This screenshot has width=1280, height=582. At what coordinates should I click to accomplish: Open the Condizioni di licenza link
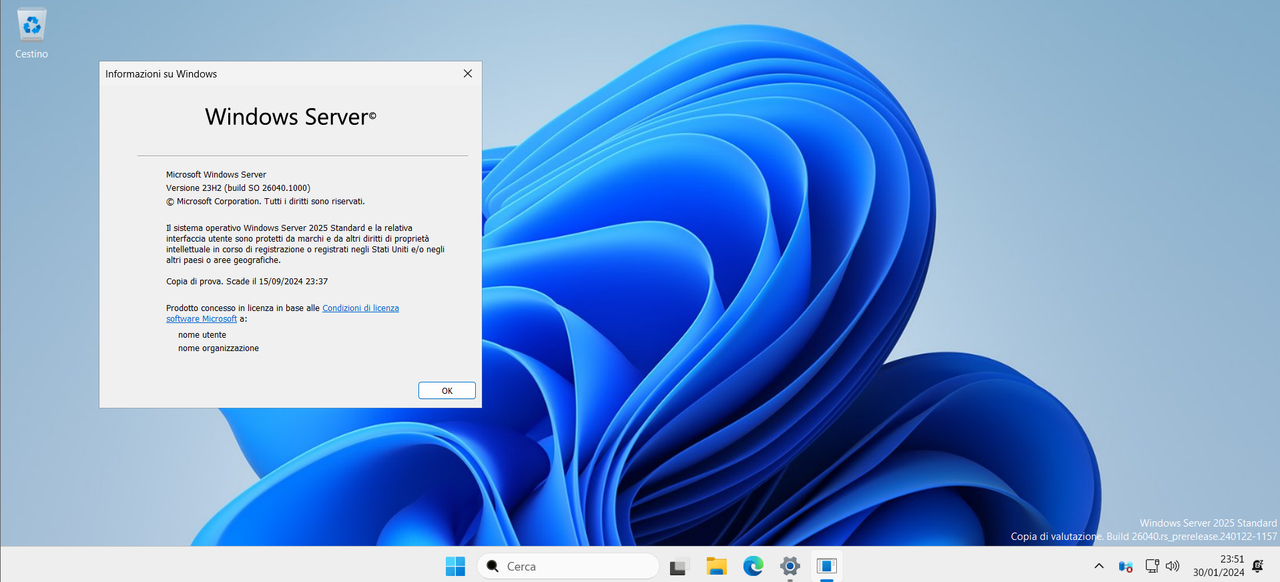click(x=360, y=308)
